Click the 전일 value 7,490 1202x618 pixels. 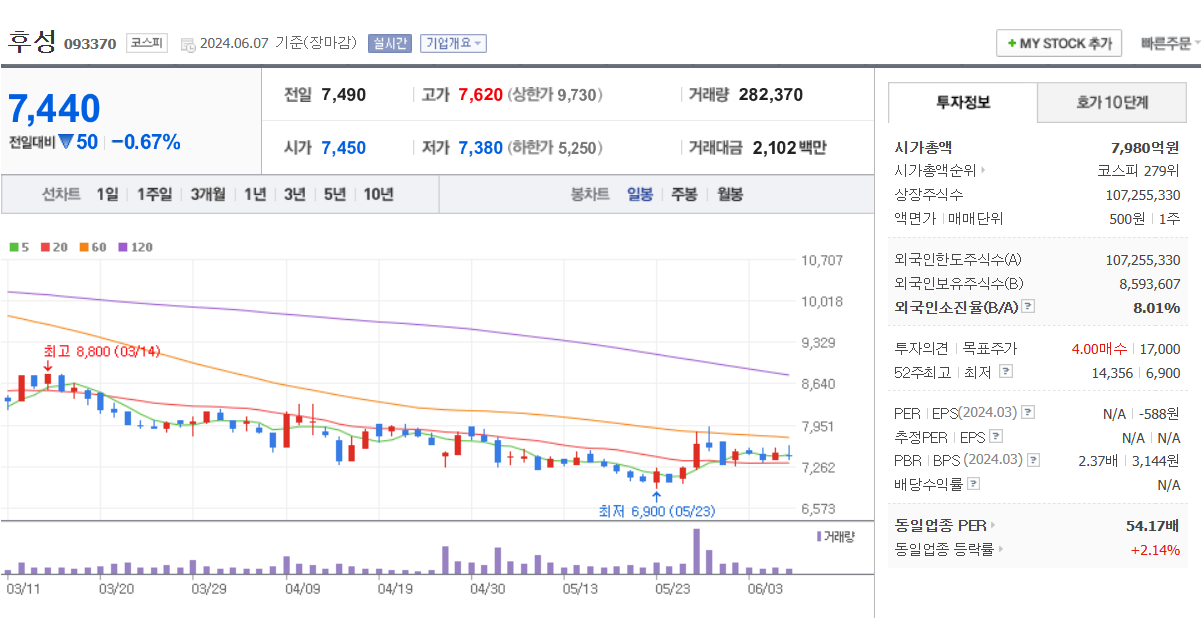[x=343, y=95]
